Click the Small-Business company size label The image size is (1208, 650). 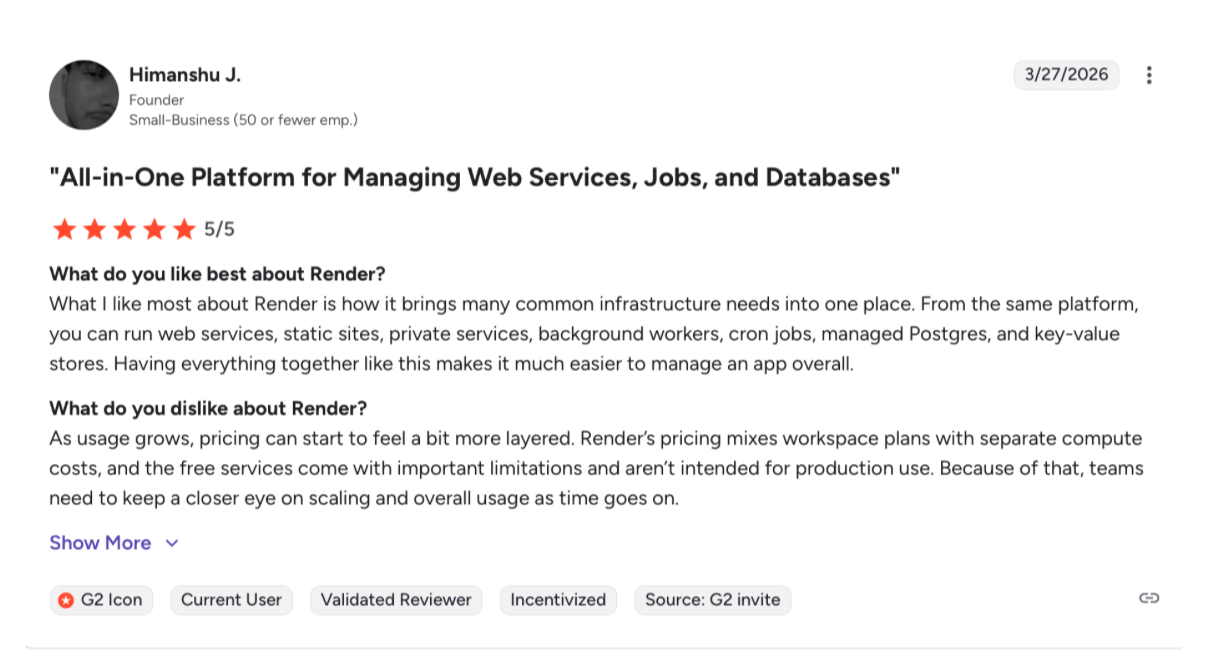click(243, 120)
